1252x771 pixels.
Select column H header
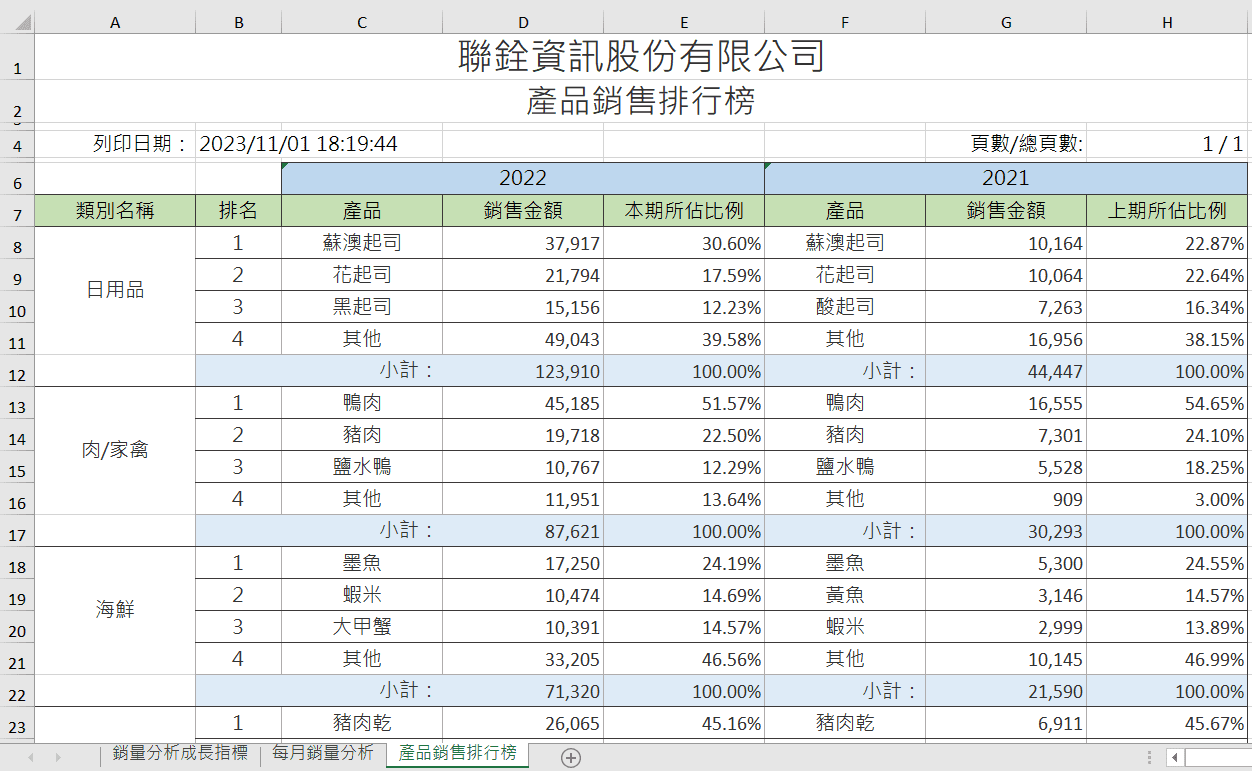(1167, 22)
